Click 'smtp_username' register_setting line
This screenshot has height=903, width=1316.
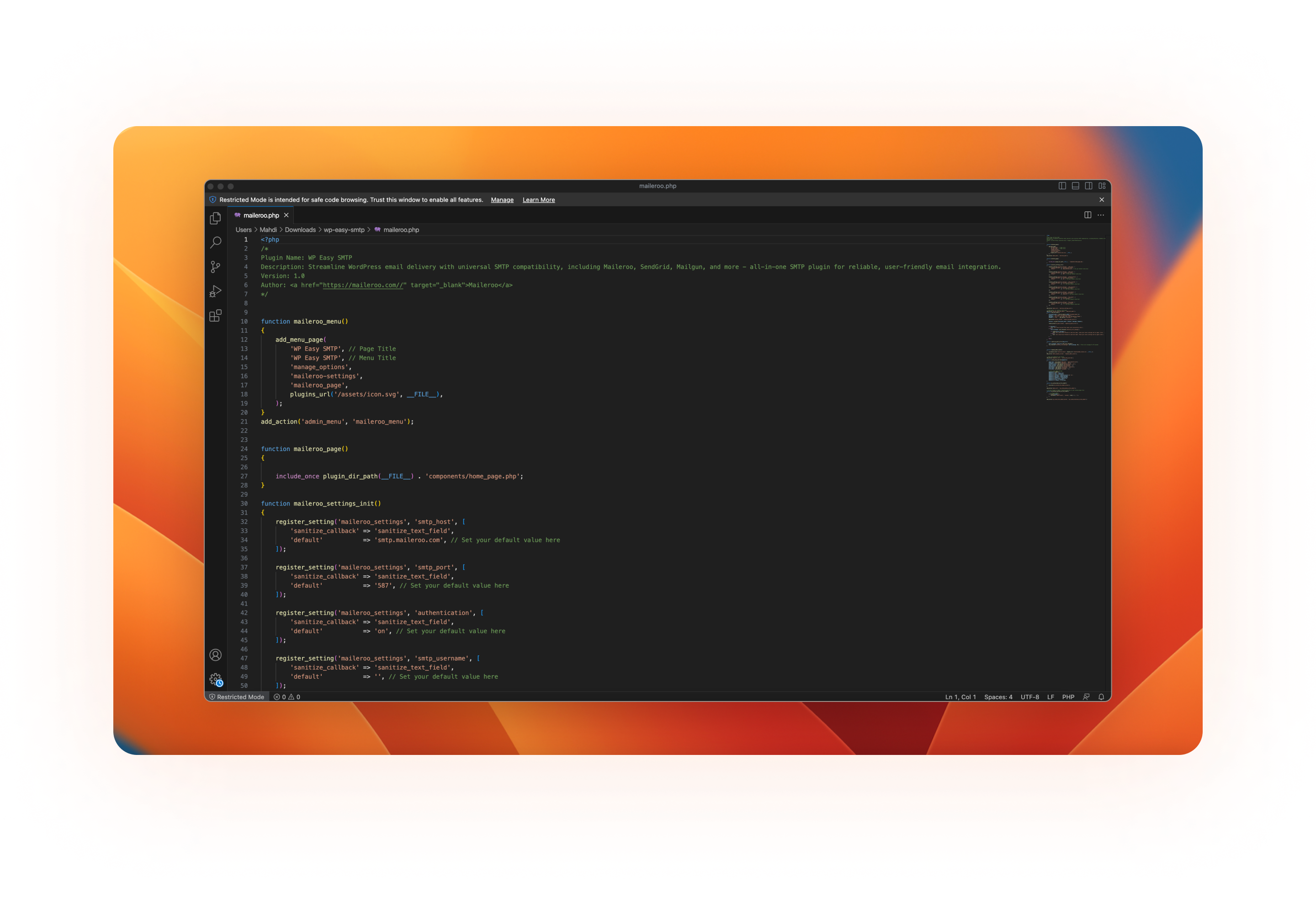(378, 659)
